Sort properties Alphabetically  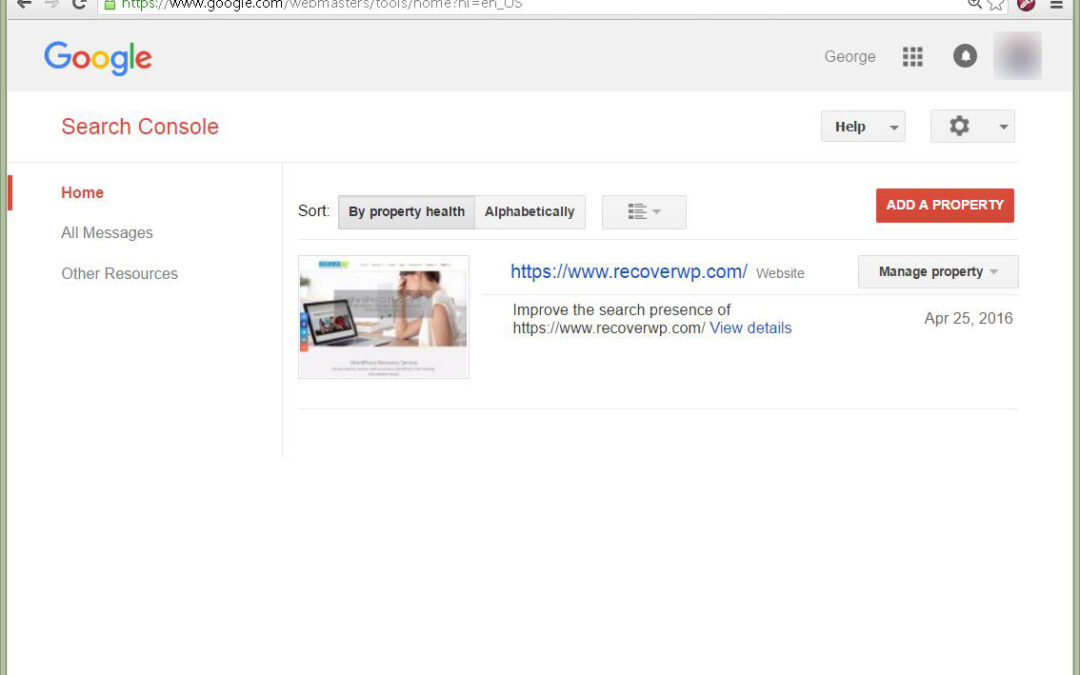point(530,211)
